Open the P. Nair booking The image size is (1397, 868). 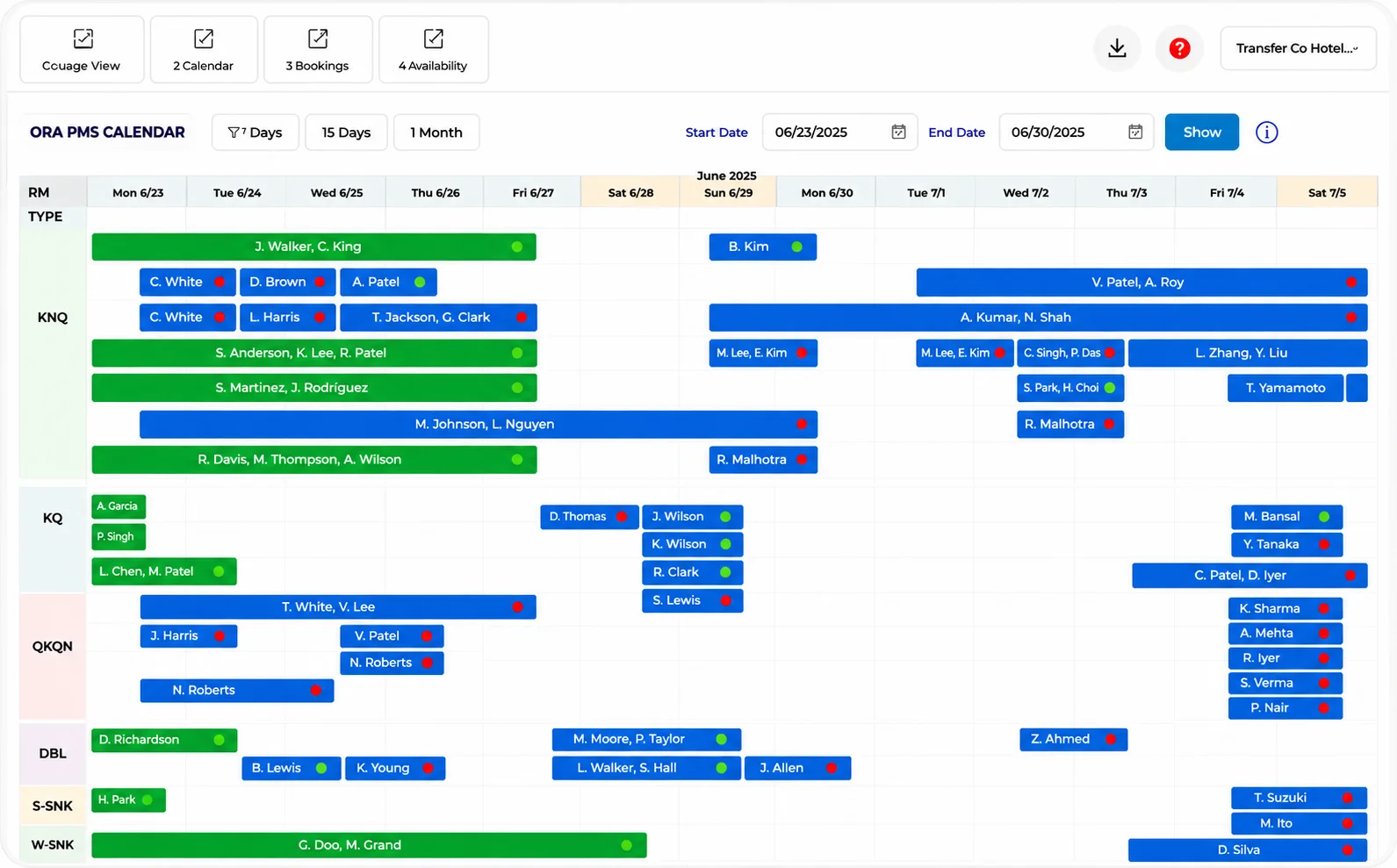coord(1285,707)
